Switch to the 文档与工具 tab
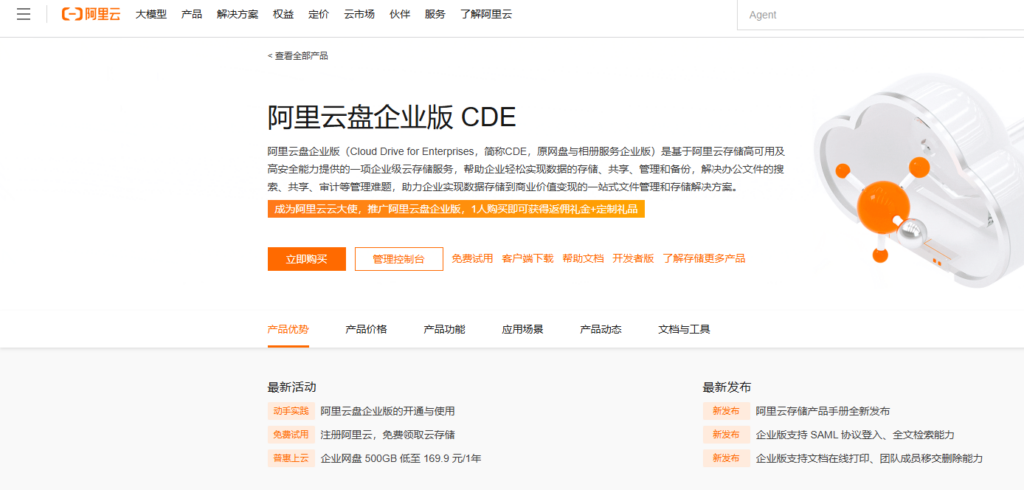 [x=684, y=329]
